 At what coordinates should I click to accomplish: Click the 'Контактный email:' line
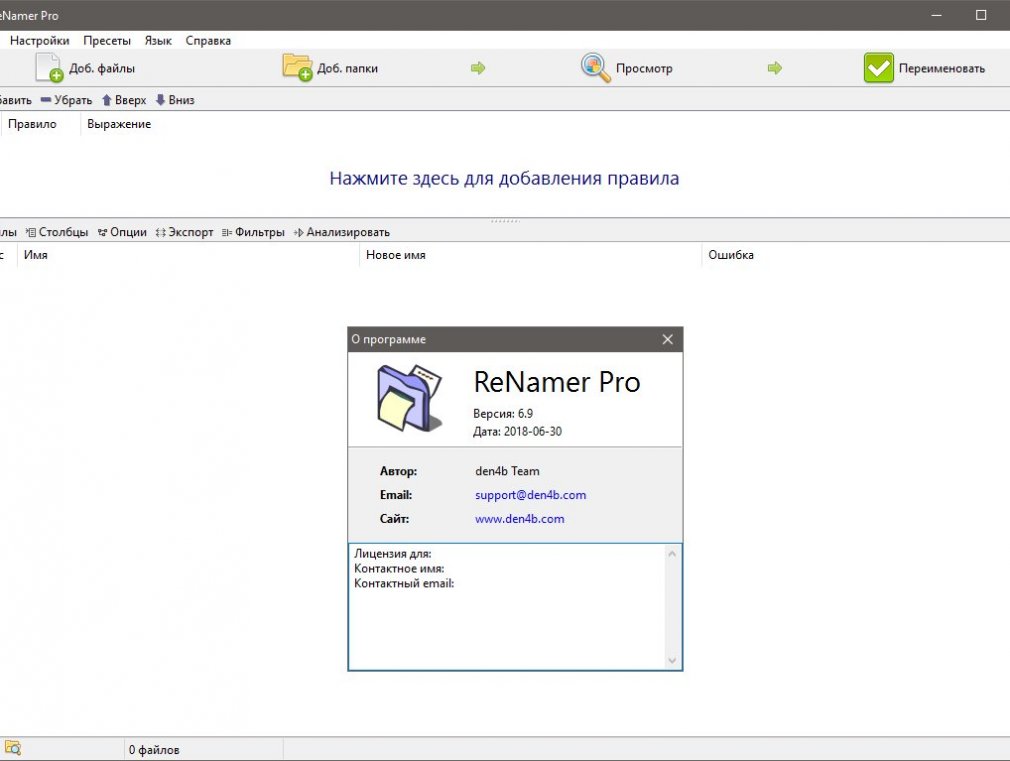pyautogui.click(x=405, y=583)
